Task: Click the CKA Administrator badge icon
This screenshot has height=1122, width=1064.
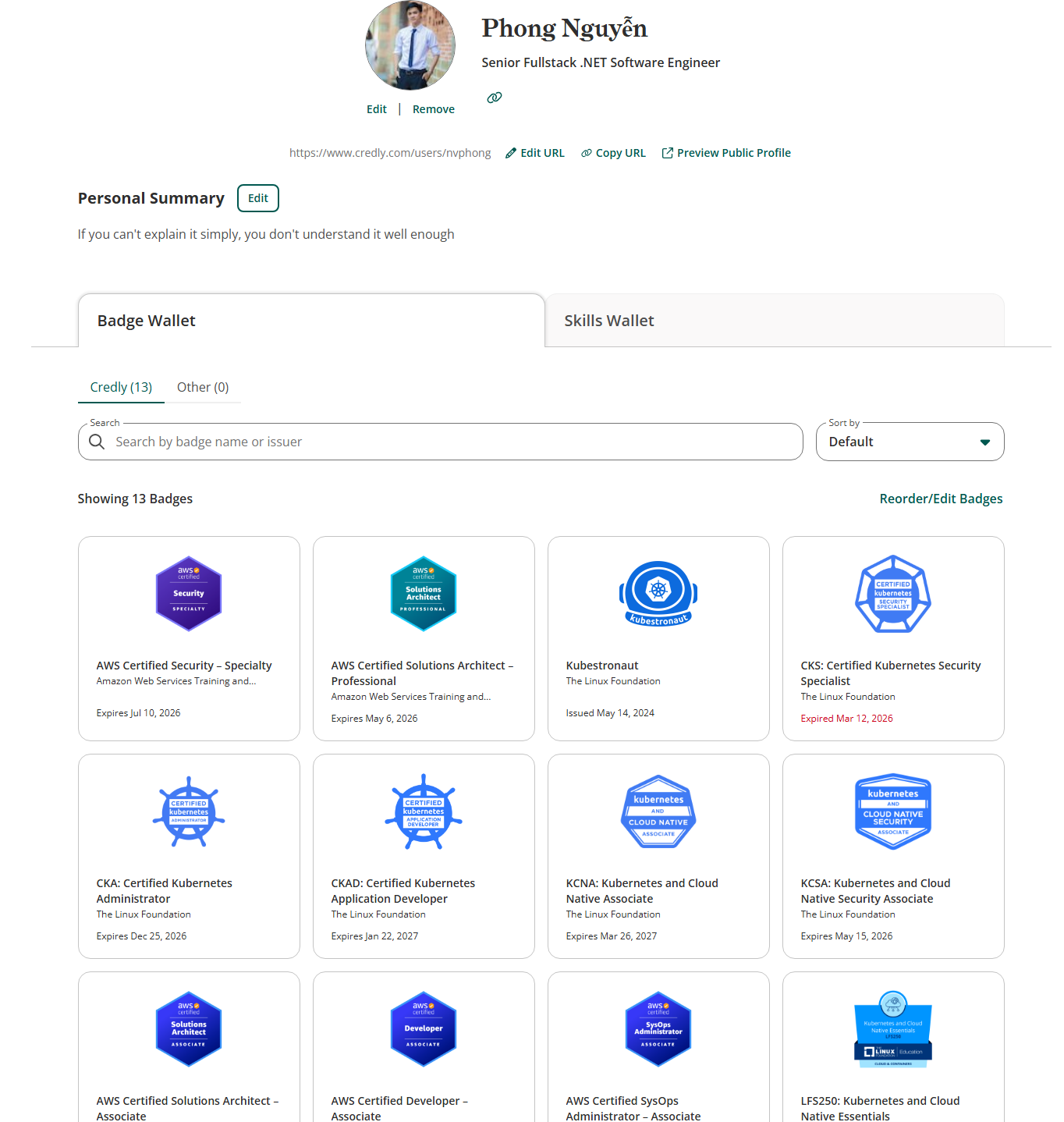Action: coord(189,811)
